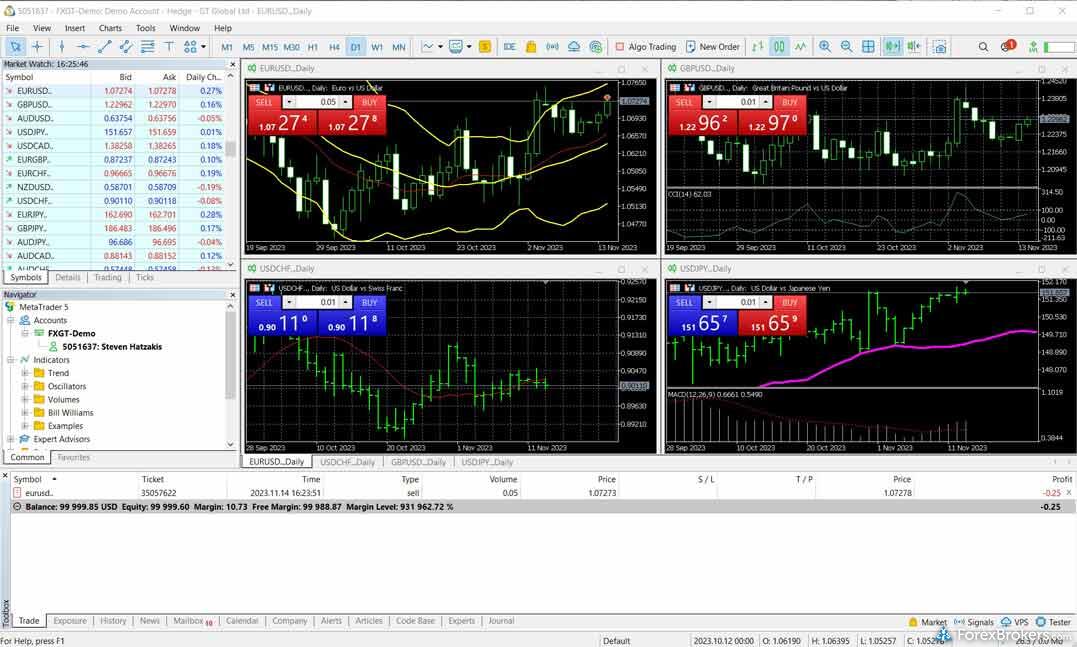This screenshot has height=647, width=1077.
Task: Open a New Order
Action: pos(712,47)
